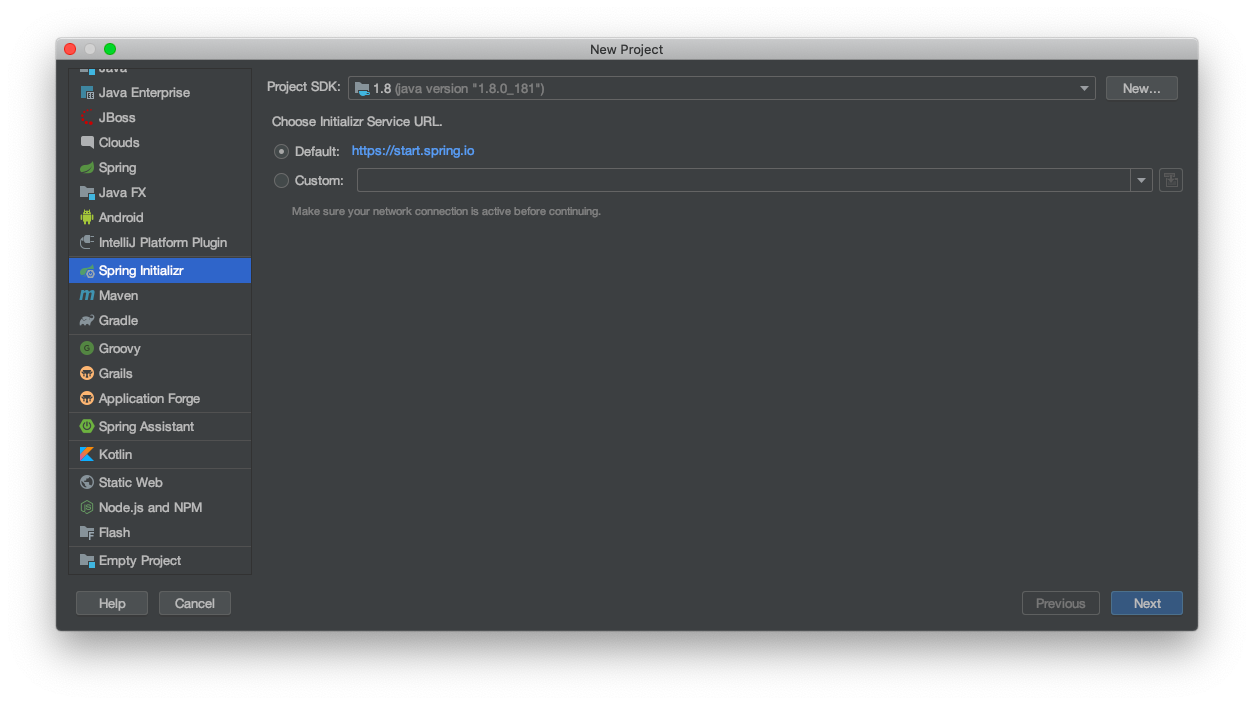The image size is (1254, 705).
Task: Click the Kotlin logo icon
Action: coord(87,455)
